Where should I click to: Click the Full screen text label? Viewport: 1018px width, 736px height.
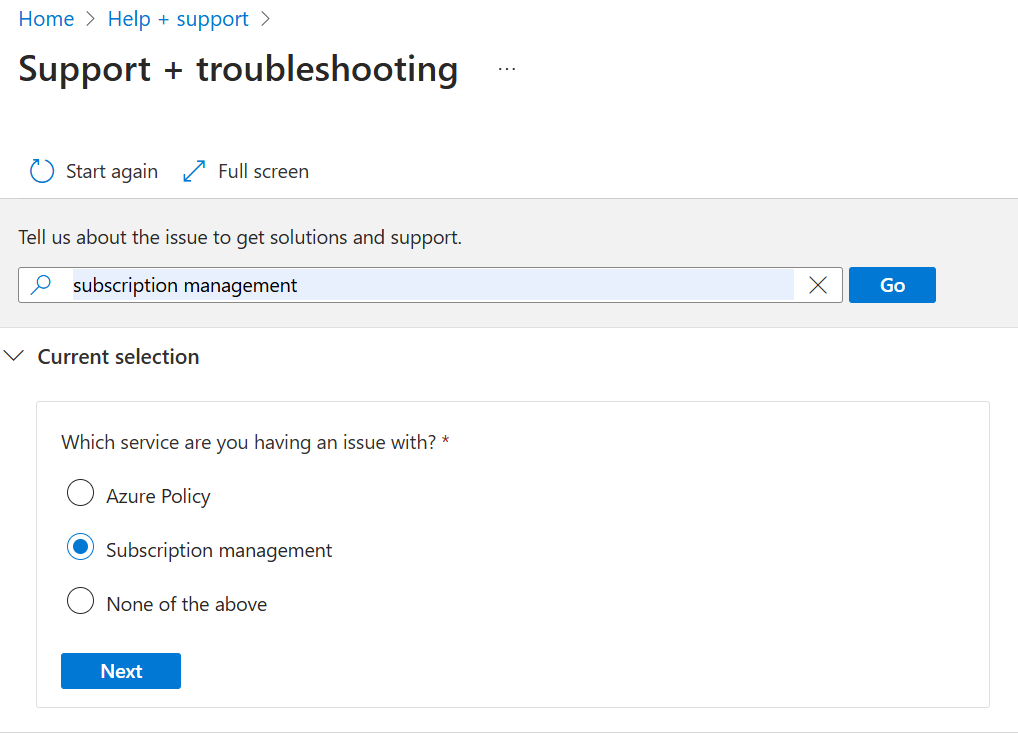(263, 172)
